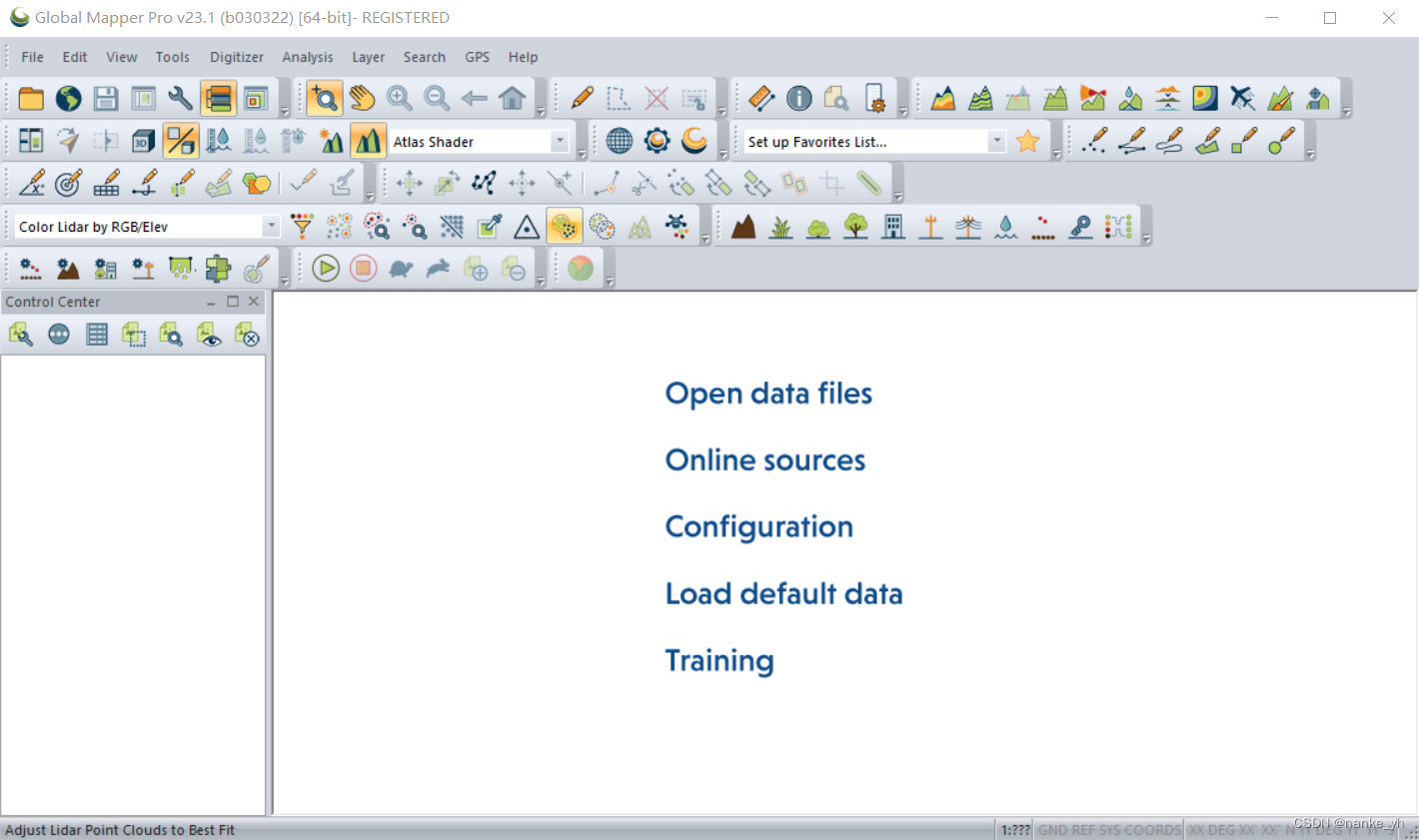Click the Favorites star icon
The image size is (1419, 840).
(1027, 141)
